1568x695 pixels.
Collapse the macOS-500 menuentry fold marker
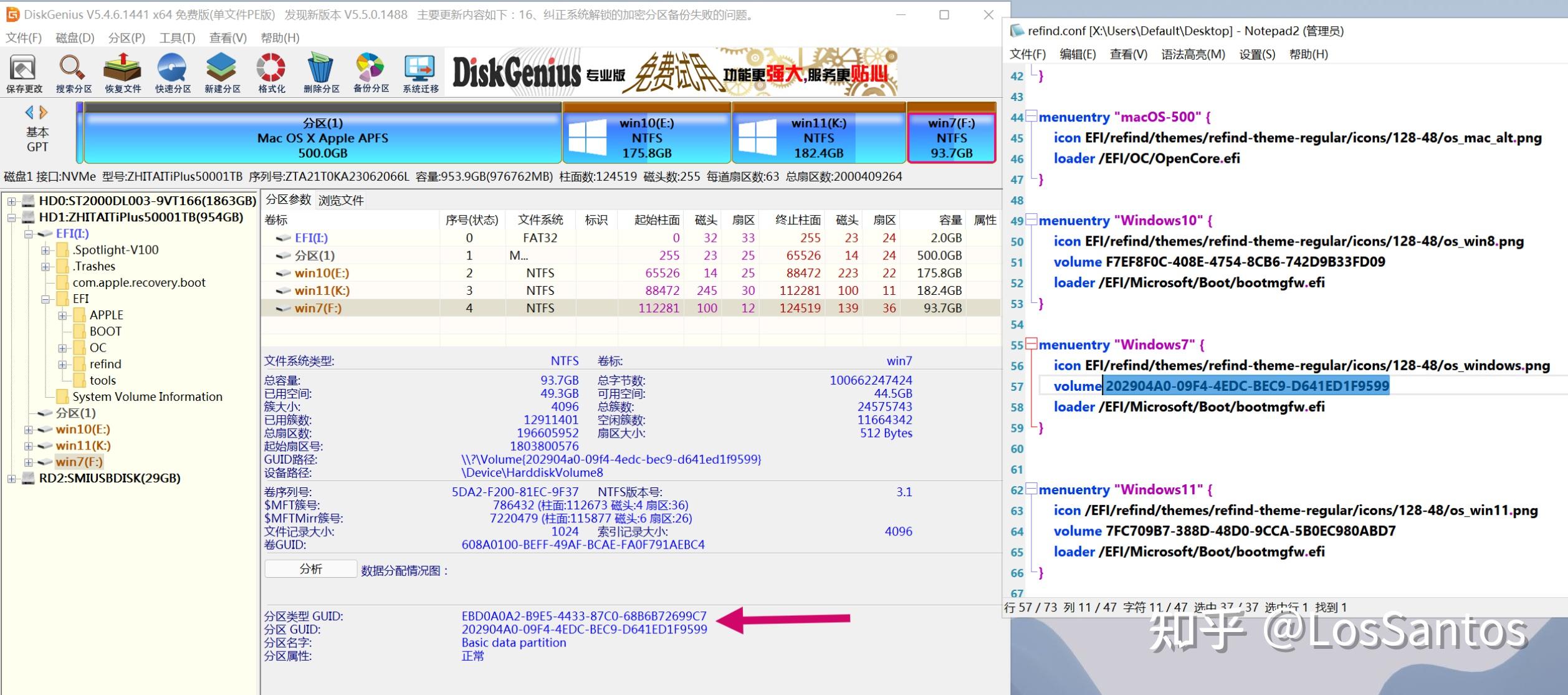click(x=1031, y=117)
